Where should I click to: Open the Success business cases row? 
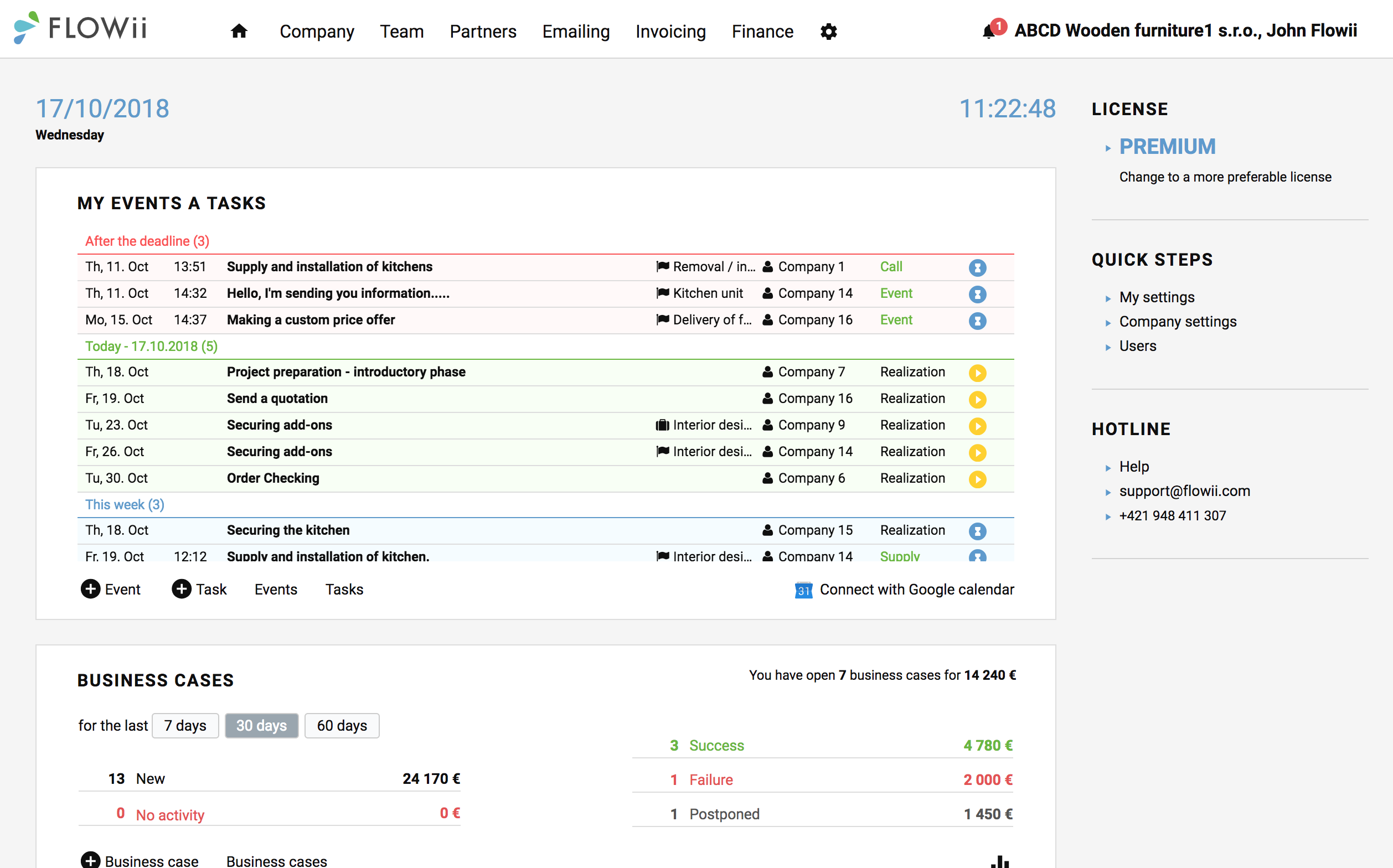(x=822, y=745)
